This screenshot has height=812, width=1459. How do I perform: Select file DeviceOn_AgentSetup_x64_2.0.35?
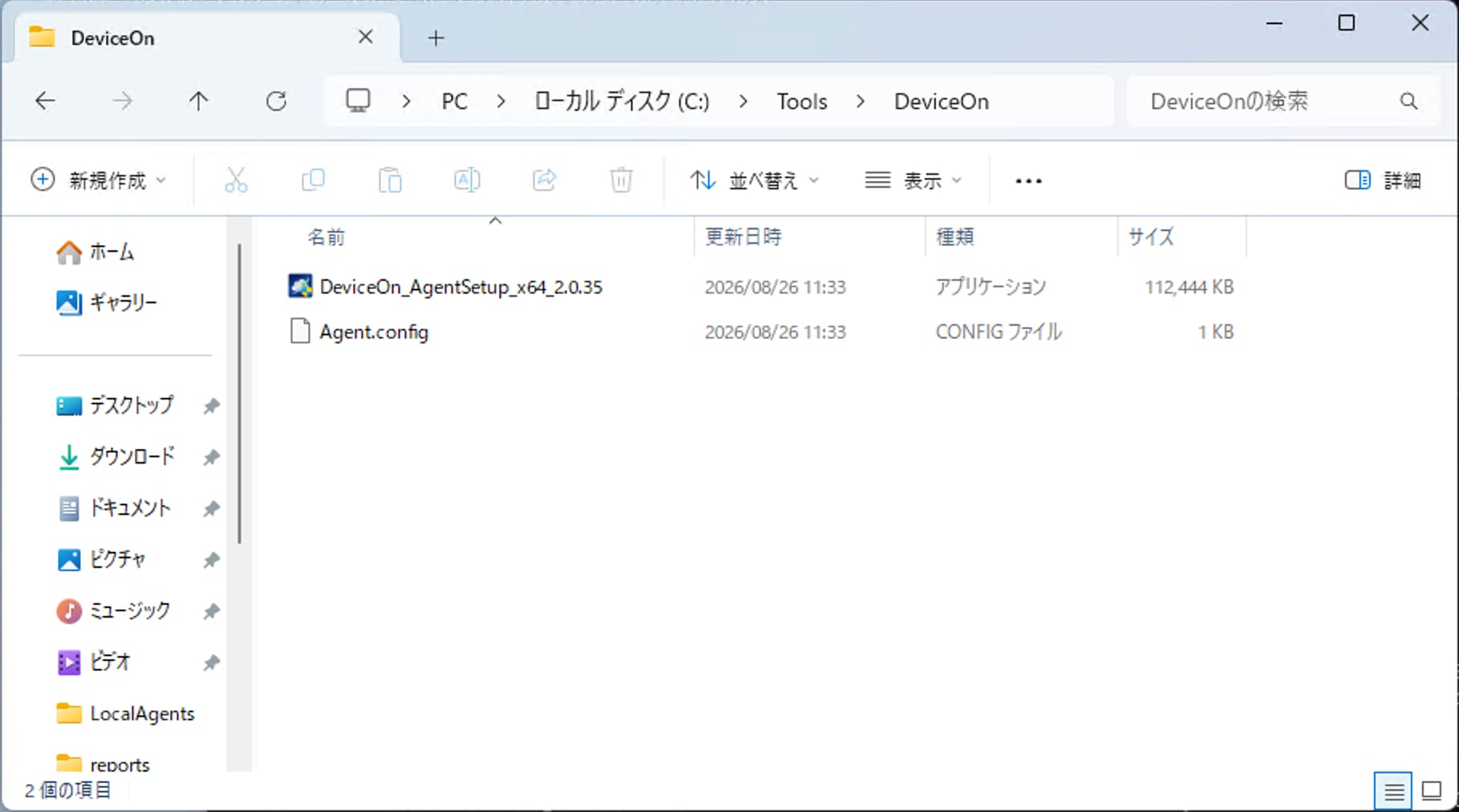(x=461, y=286)
